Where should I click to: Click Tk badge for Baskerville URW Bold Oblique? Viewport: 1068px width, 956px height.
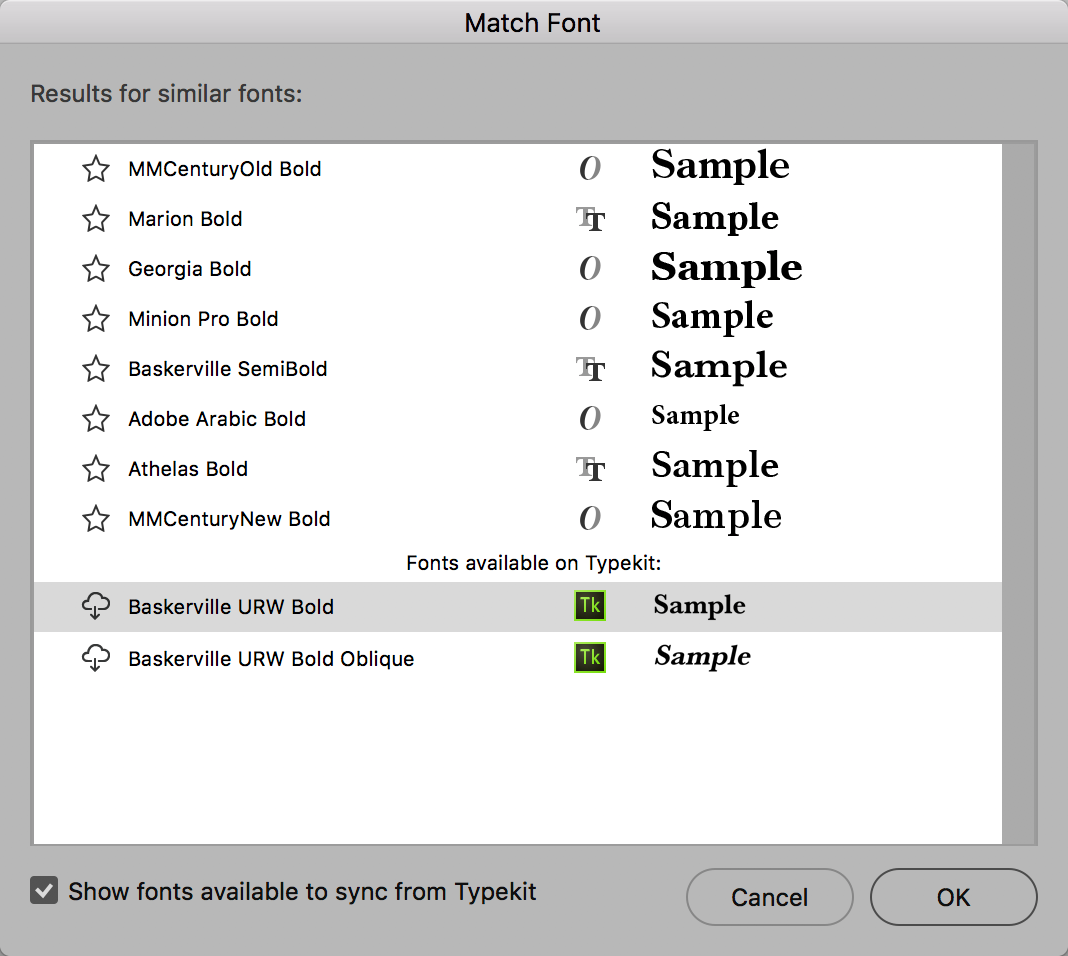click(x=590, y=658)
